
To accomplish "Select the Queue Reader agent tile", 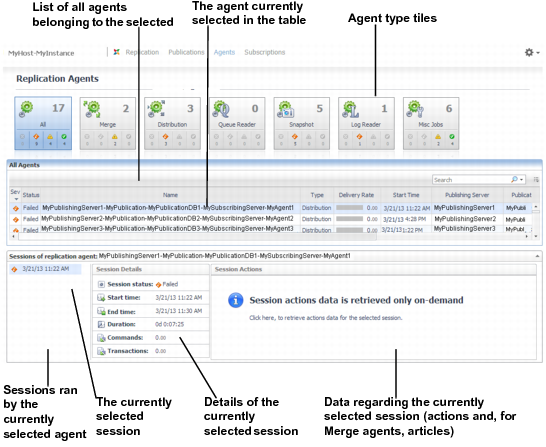I will 237,123.
